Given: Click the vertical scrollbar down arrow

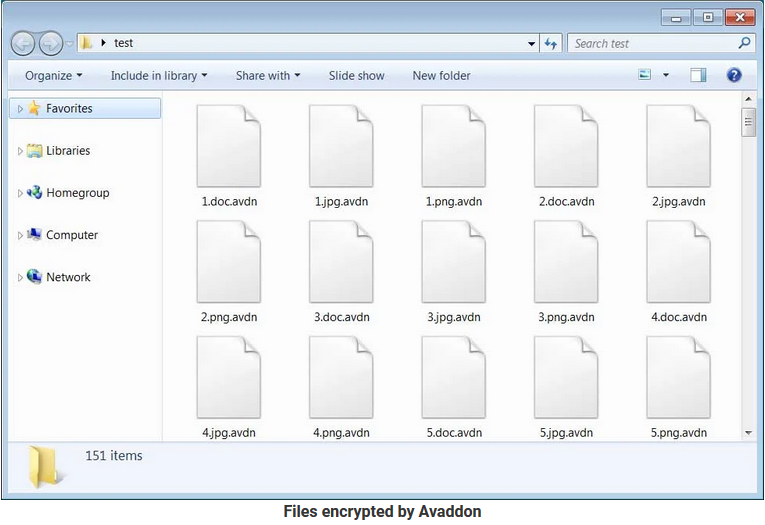Looking at the screenshot, I should [x=748, y=432].
